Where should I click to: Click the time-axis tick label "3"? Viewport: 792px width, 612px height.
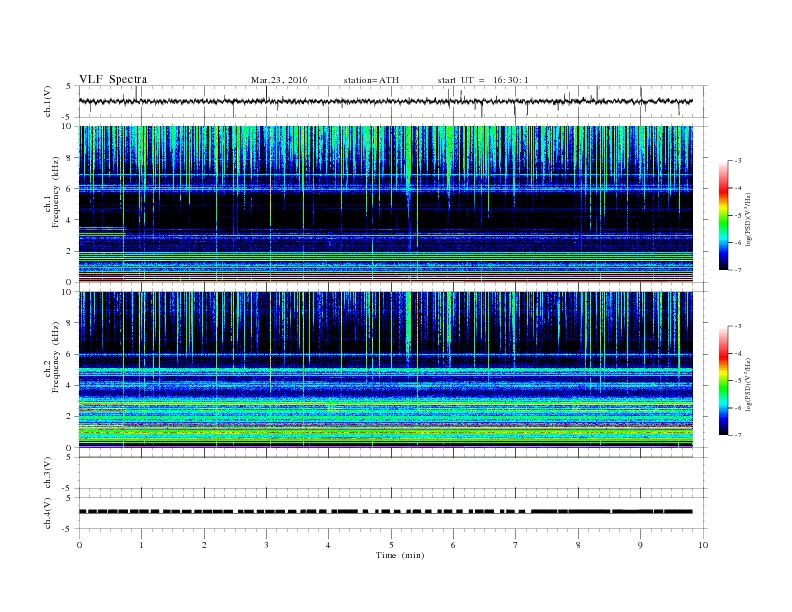(x=266, y=545)
